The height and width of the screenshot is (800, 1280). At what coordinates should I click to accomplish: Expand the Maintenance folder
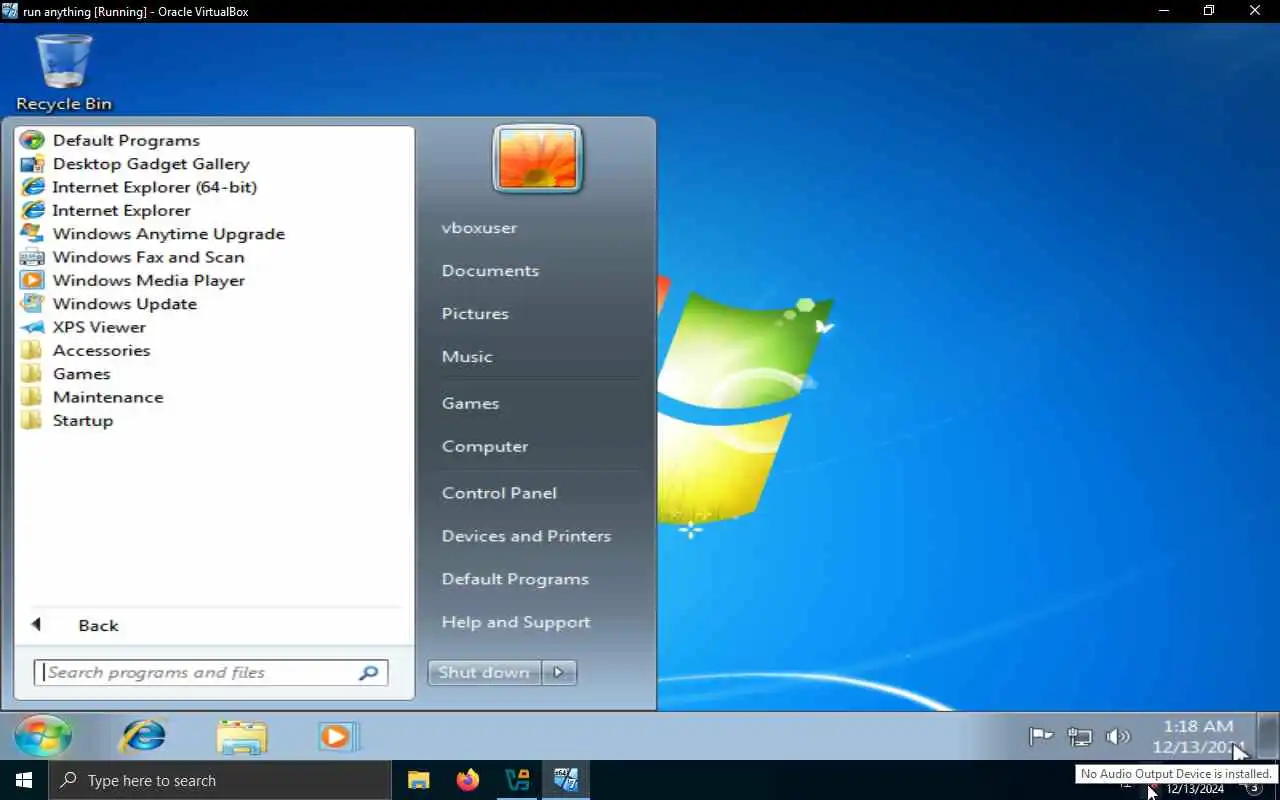pyautogui.click(x=91, y=397)
